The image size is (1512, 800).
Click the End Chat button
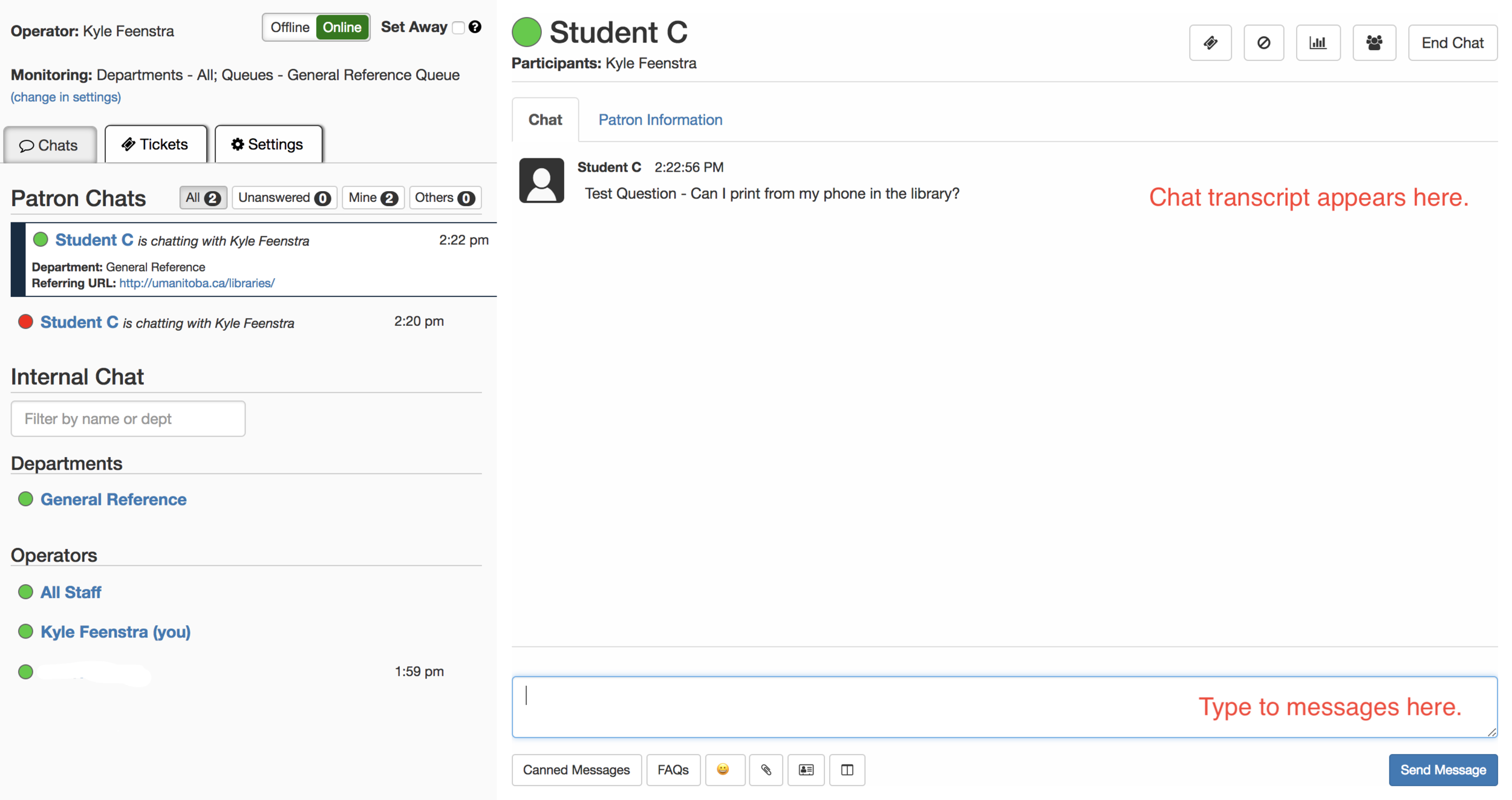[x=1452, y=43]
